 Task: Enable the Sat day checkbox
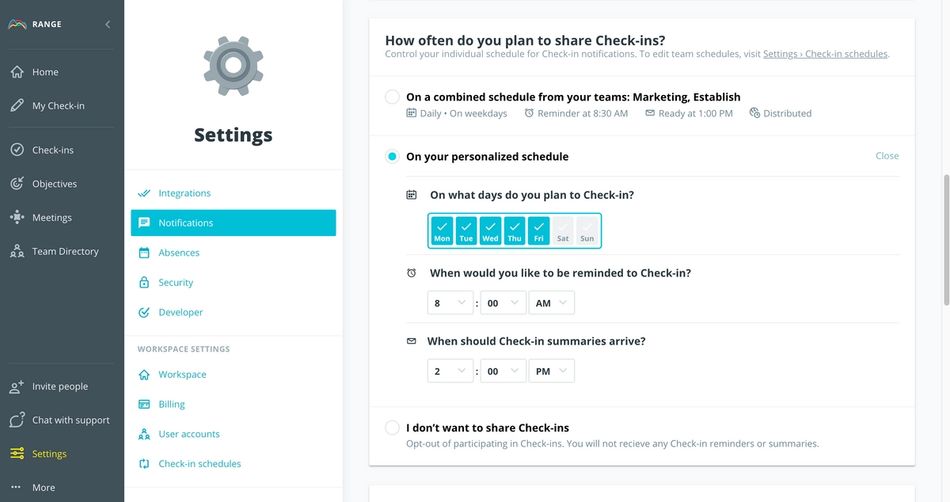[x=563, y=231]
